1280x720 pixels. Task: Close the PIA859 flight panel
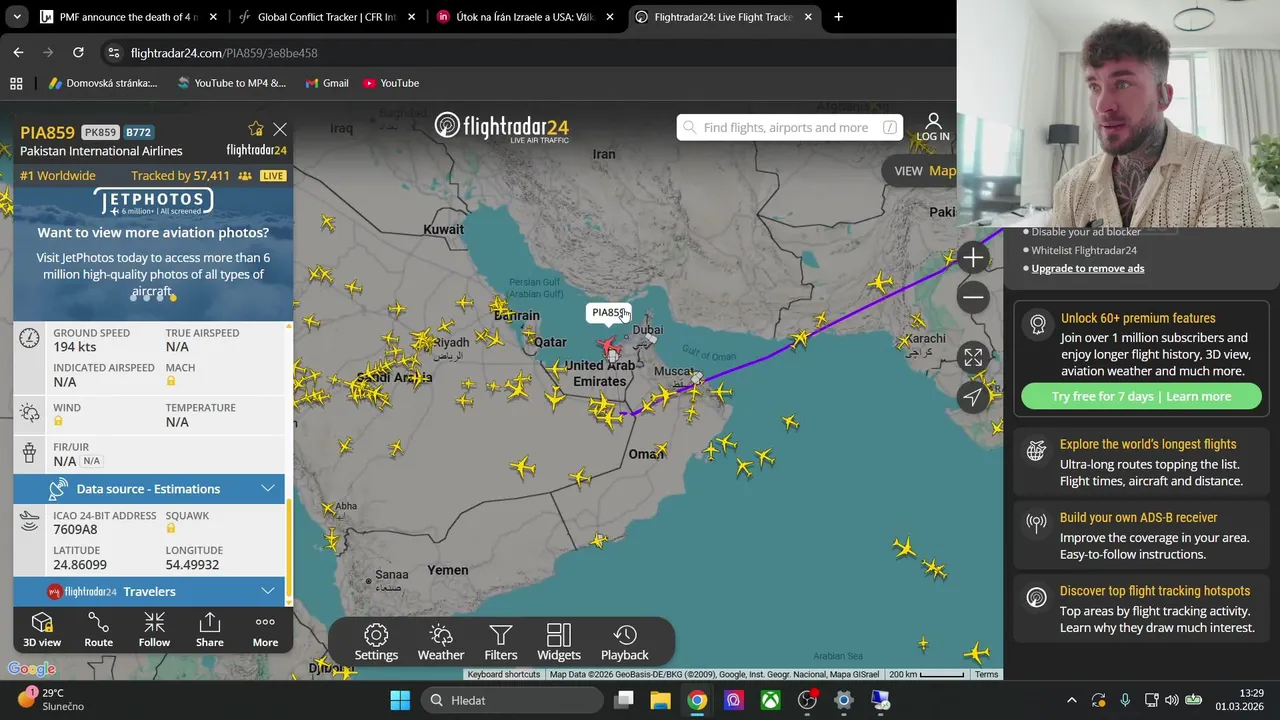click(280, 129)
